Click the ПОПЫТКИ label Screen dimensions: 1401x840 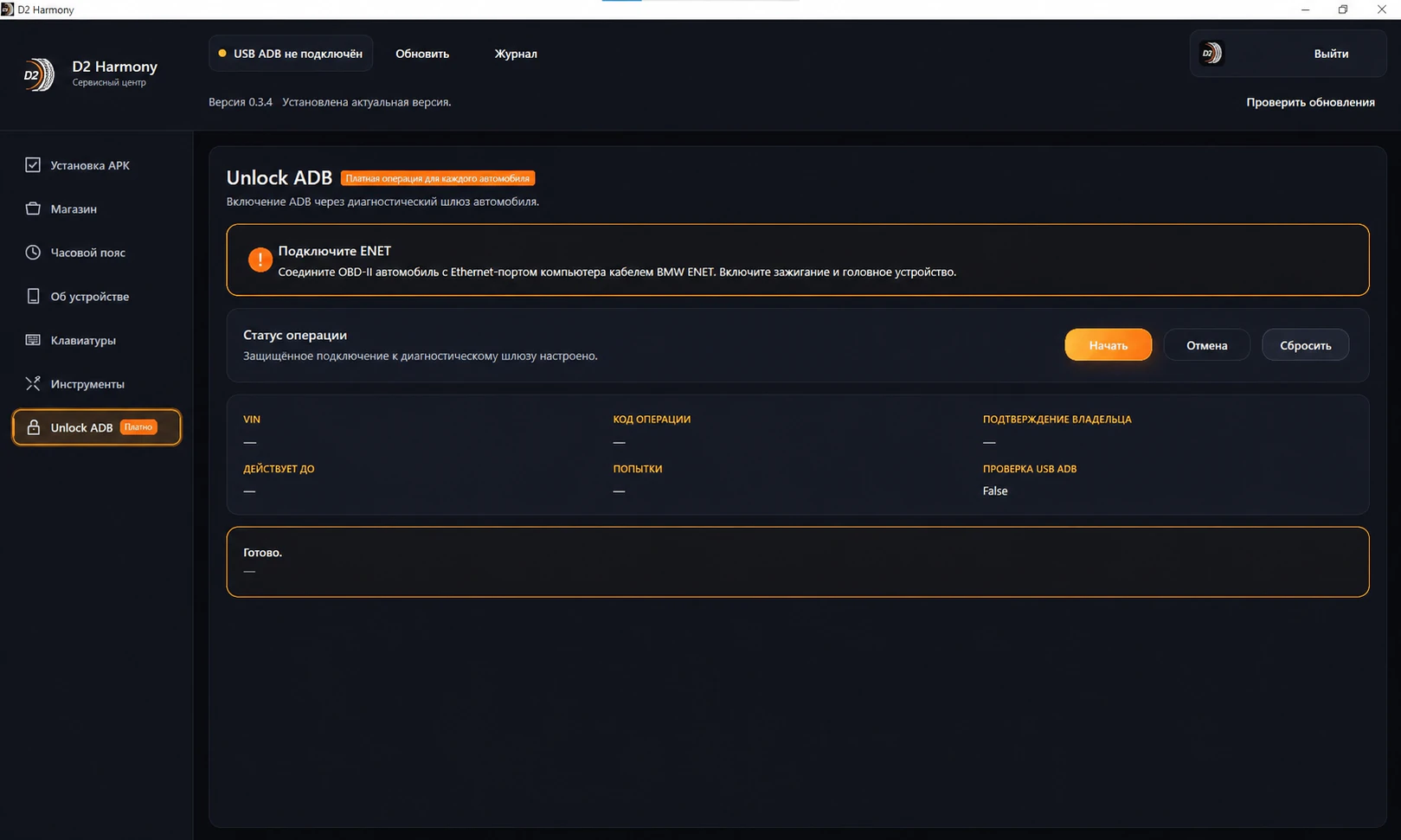637,469
